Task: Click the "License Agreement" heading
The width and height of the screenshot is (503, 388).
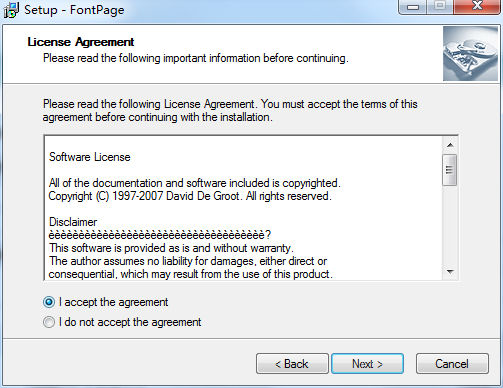Action: 81,42
